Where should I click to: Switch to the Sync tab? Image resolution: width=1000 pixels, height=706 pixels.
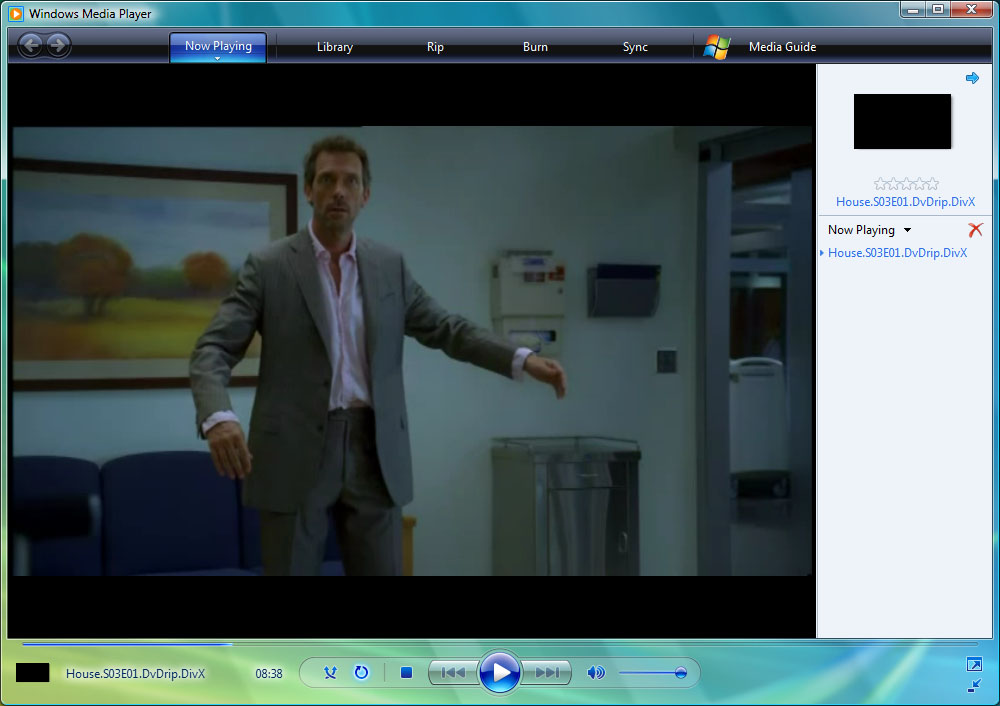point(635,47)
